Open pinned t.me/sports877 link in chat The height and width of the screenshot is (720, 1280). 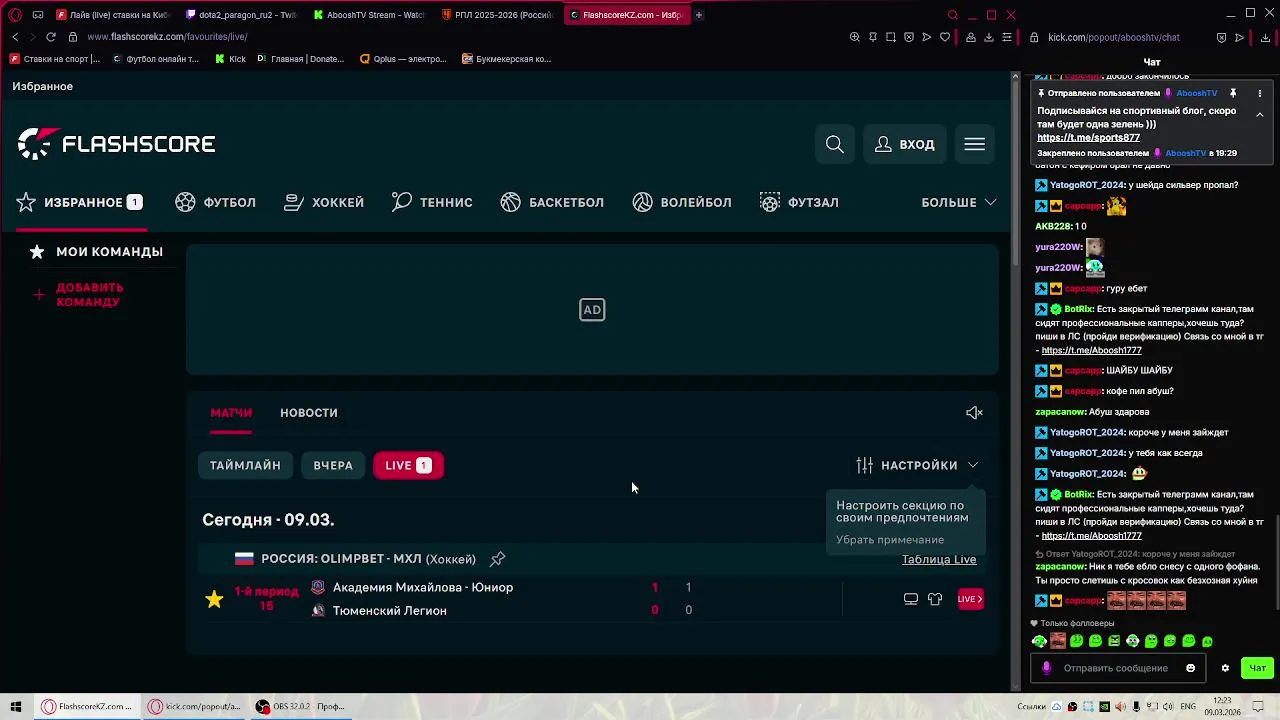(1088, 138)
